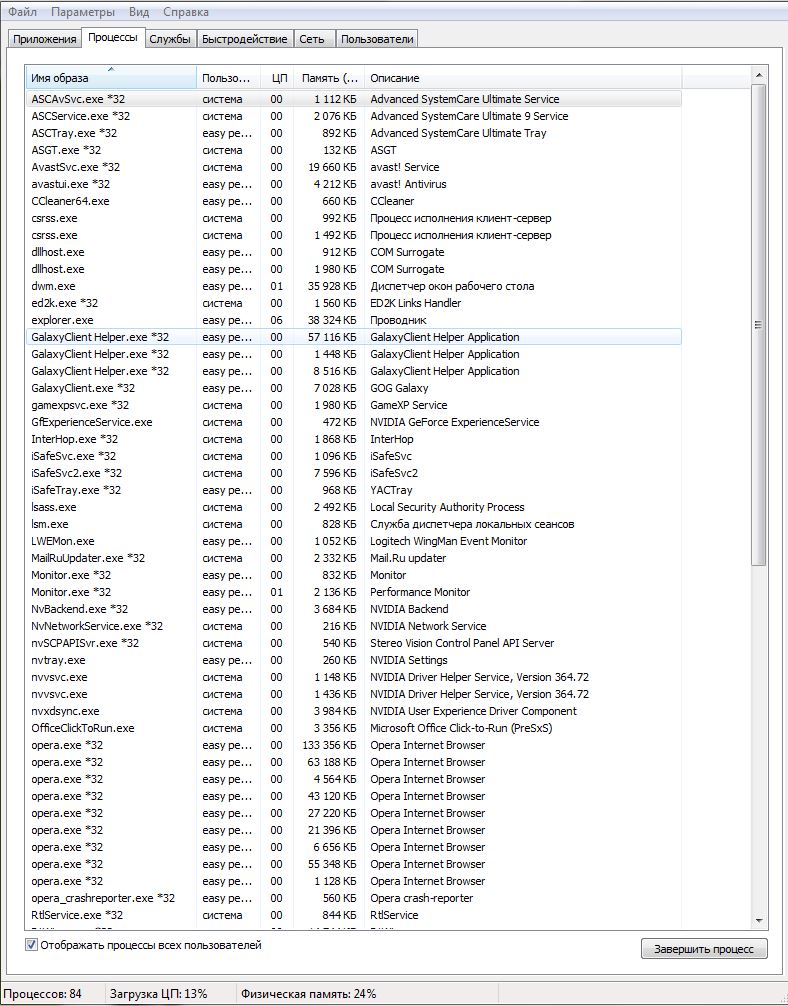Image resolution: width=788 pixels, height=1006 pixels.
Task: Click the 'Stereo Vision Control Panel API Server' description
Action: (x=462, y=643)
